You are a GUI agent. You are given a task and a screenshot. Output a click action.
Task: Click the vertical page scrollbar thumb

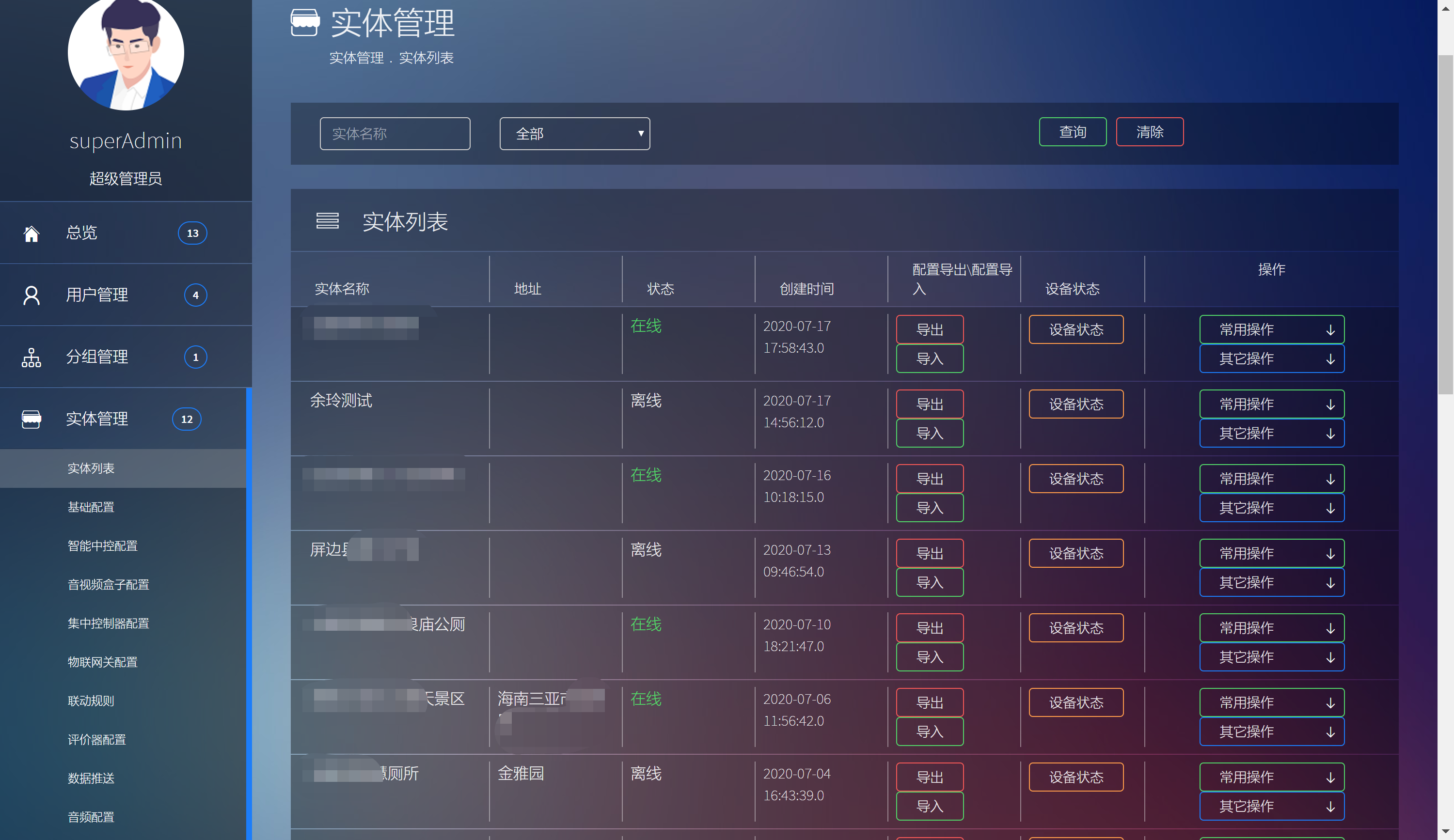1445,225
